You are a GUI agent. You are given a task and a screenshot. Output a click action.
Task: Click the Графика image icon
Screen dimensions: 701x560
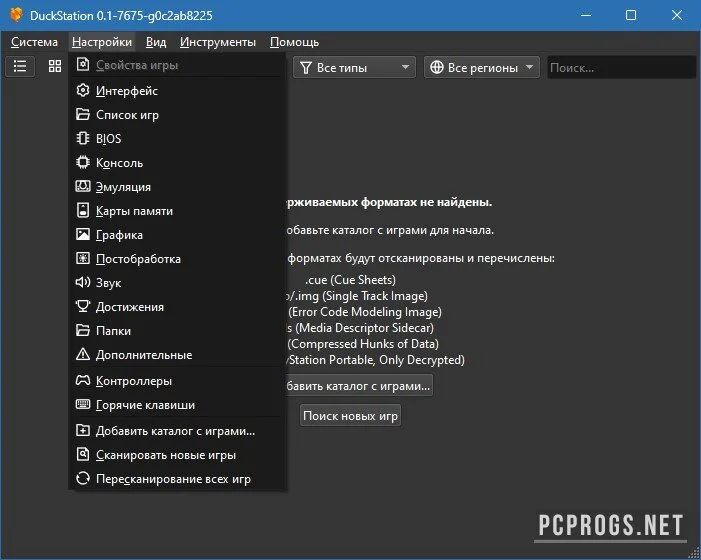tap(83, 235)
